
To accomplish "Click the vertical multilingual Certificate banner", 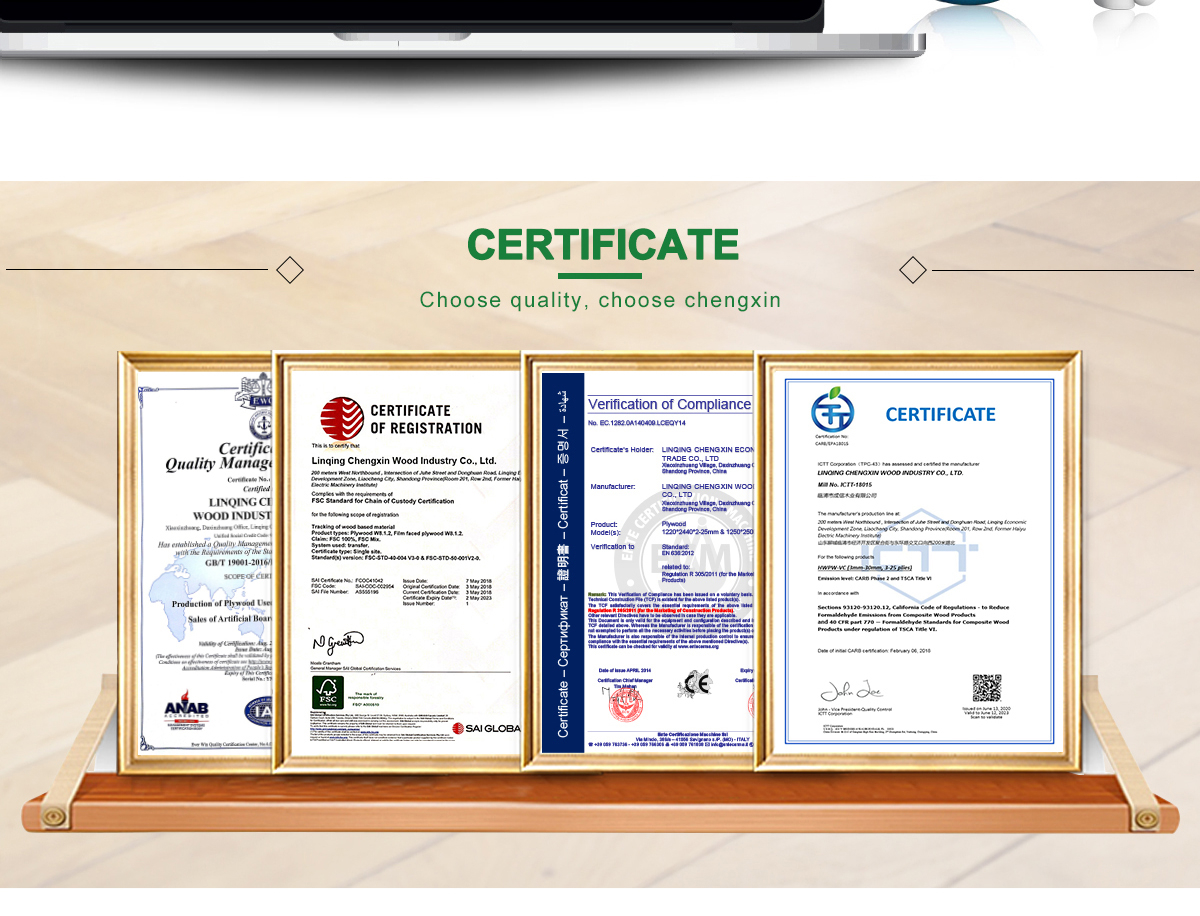I will pyautogui.click(x=562, y=562).
